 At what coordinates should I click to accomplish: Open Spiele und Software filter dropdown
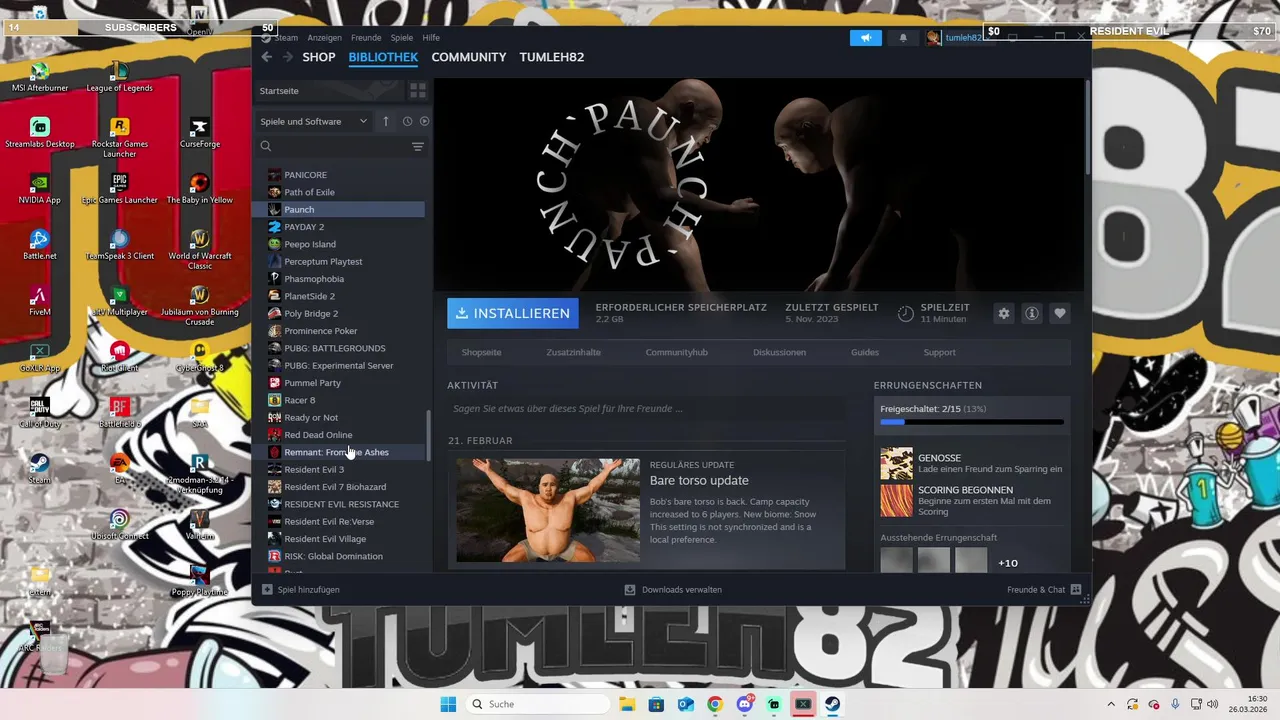tap(314, 121)
